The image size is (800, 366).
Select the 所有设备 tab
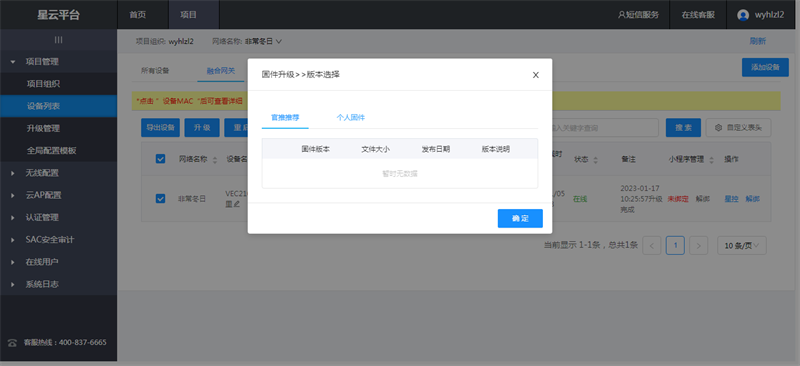pos(155,70)
